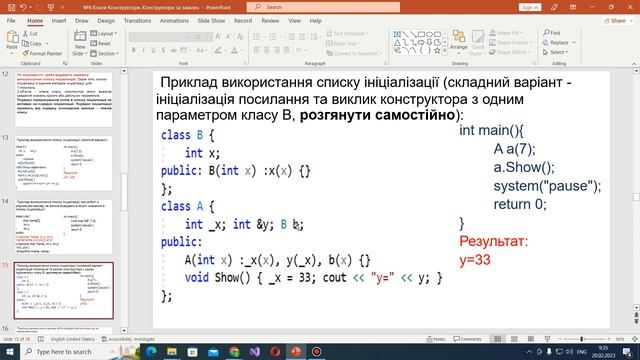
Task: Expand the Shape Outline dropdown
Action: pyautogui.click(x=531, y=42)
